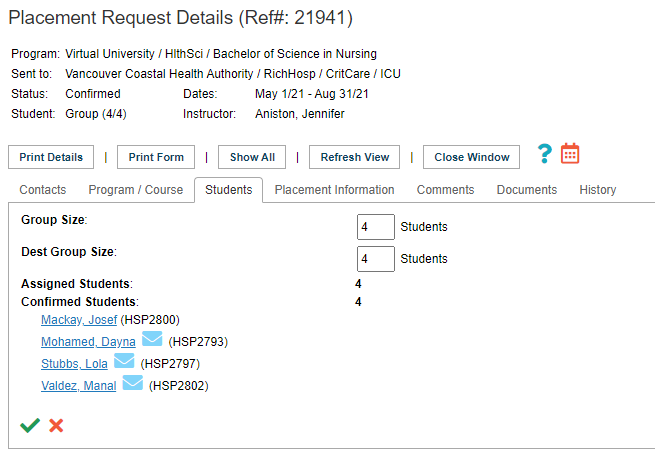Refresh the view with Refresh View
The height and width of the screenshot is (457, 655).
[x=354, y=157]
